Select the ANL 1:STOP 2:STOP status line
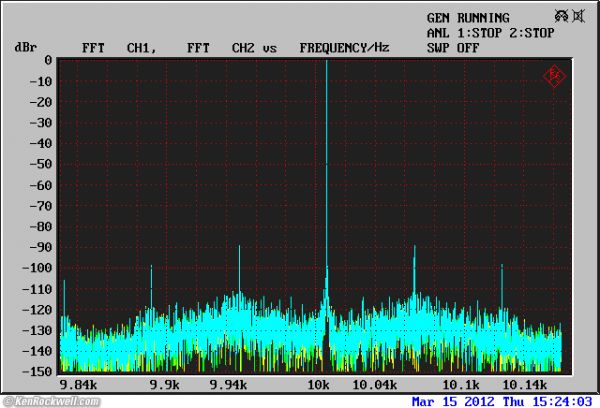 (x=491, y=33)
